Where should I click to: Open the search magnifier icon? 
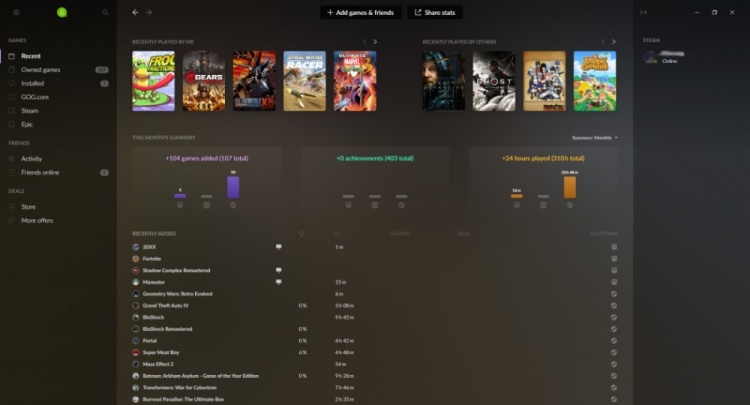(105, 12)
